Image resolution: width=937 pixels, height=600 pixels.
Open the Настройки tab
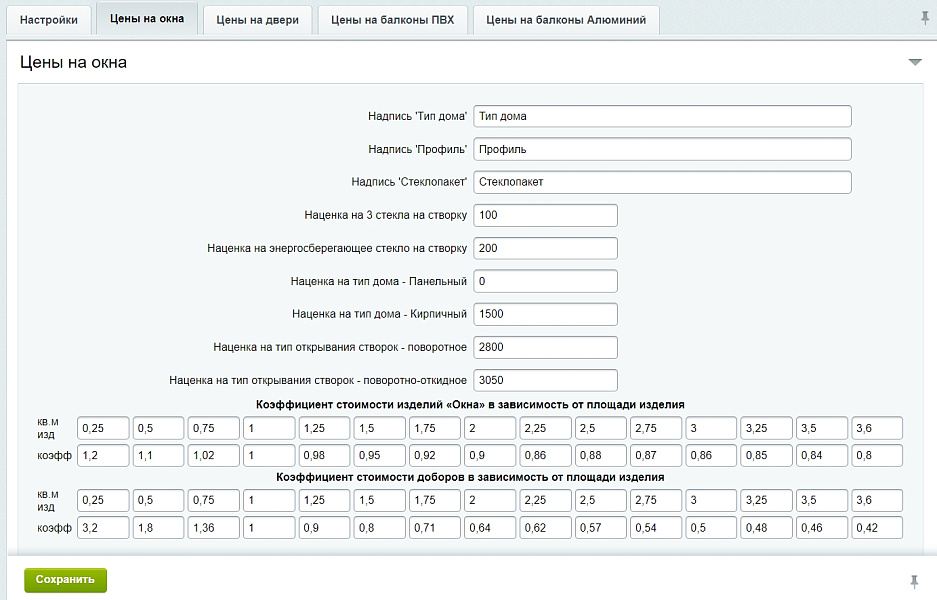pyautogui.click(x=49, y=20)
